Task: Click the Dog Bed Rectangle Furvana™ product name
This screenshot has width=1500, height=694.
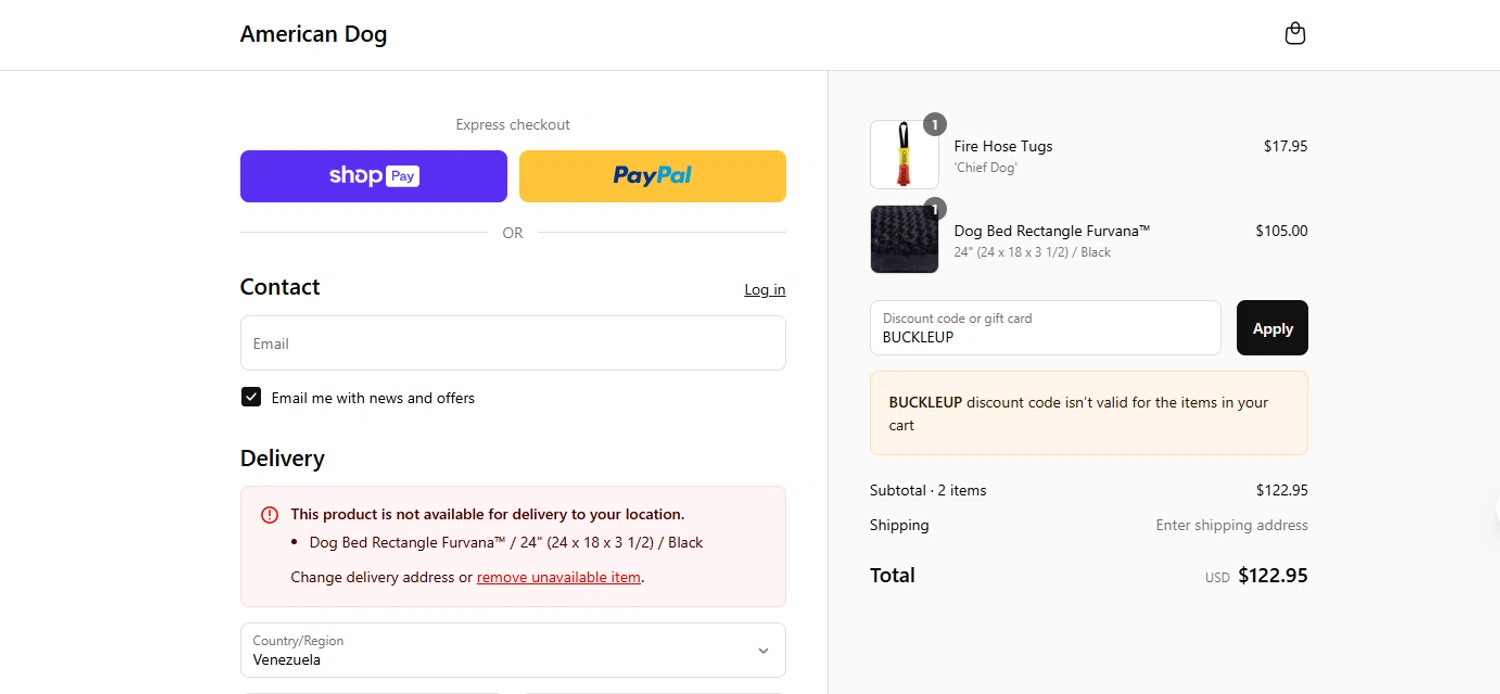Action: click(x=1052, y=230)
